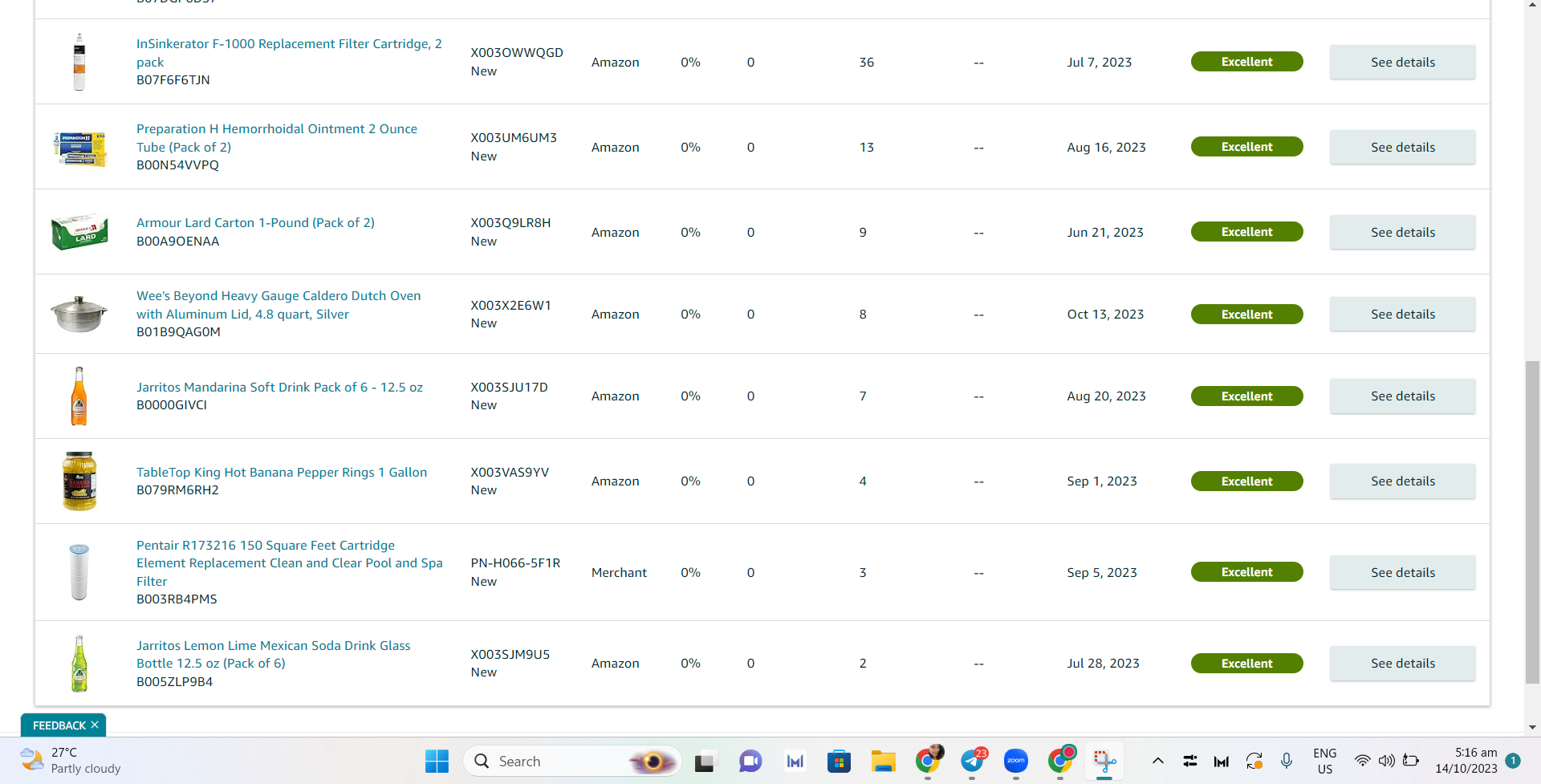See details for Pentair R173216 cartridge
The width and height of the screenshot is (1541, 784).
pyautogui.click(x=1402, y=572)
